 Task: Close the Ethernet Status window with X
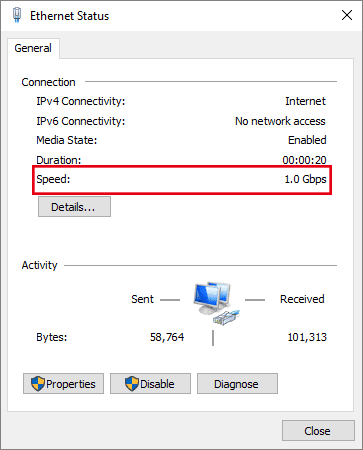[x=347, y=15]
